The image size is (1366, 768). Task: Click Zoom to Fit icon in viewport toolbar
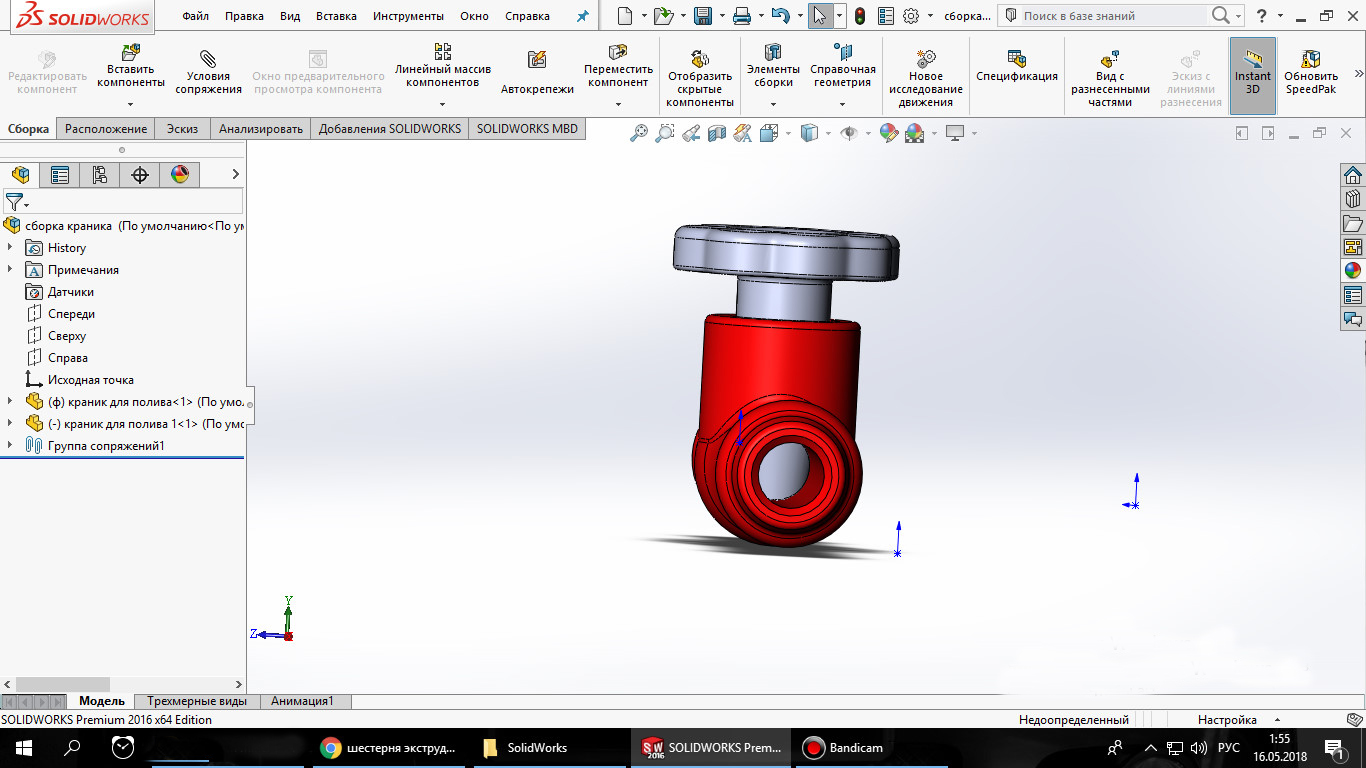coord(638,132)
